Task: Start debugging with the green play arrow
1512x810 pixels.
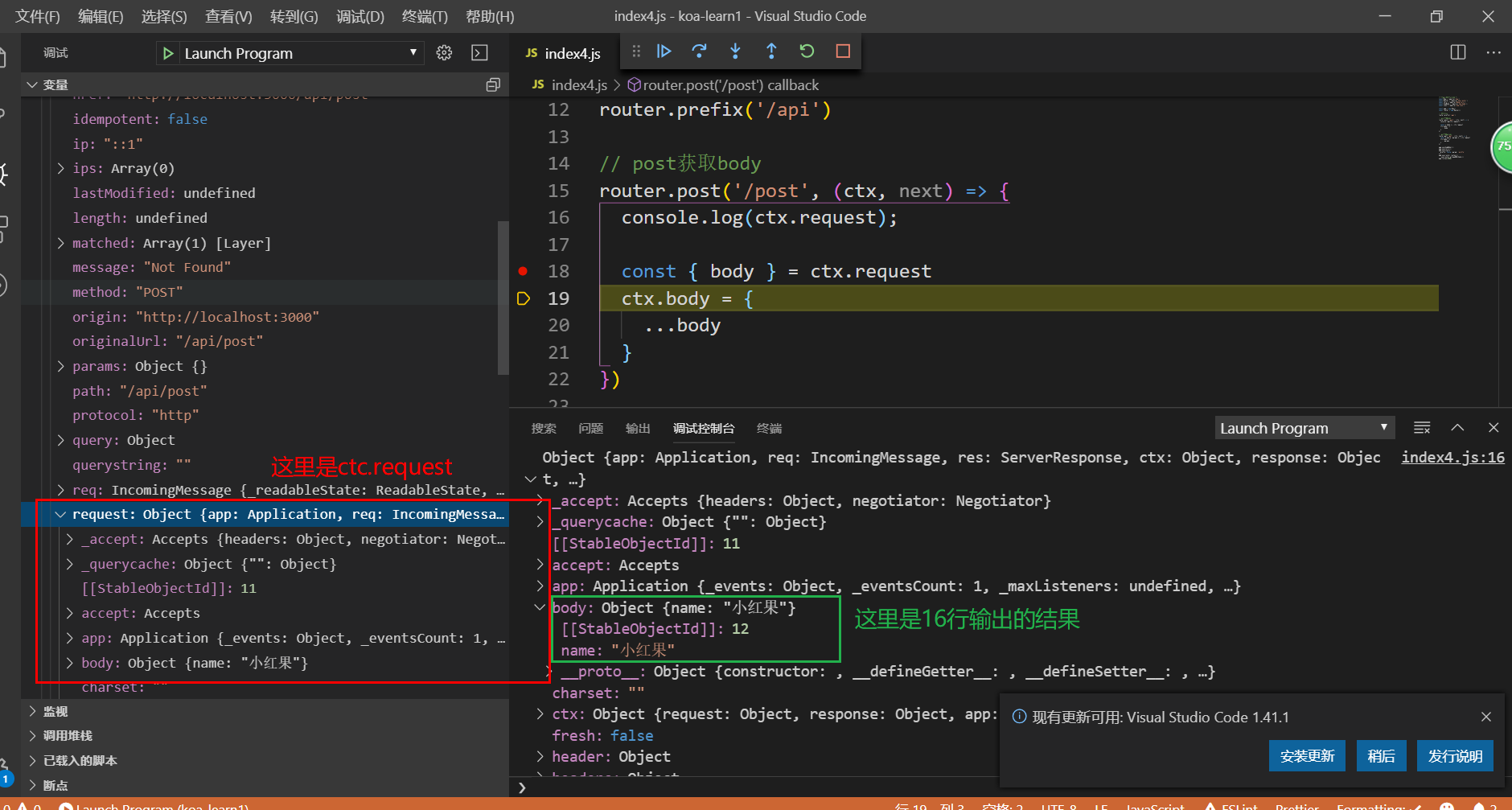Action: (168, 53)
